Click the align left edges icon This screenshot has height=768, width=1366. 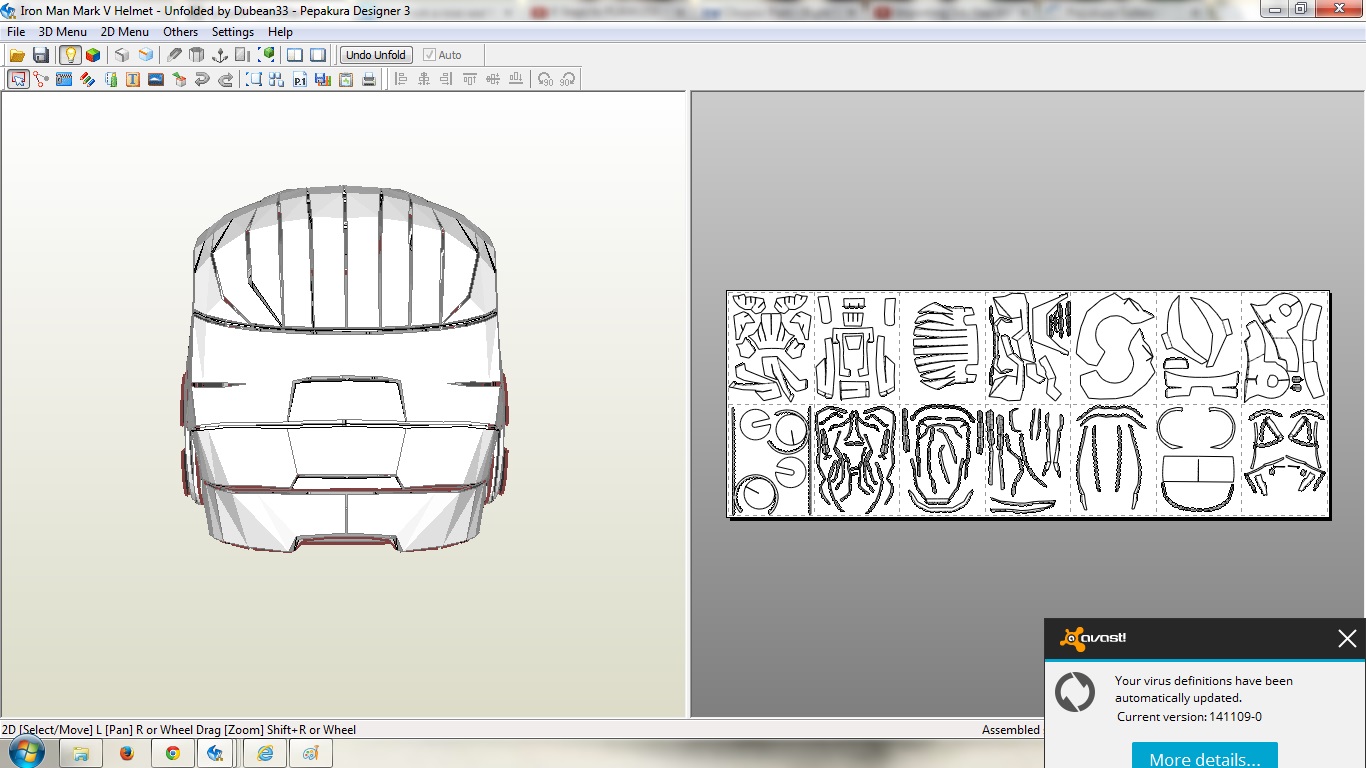pyautogui.click(x=401, y=79)
